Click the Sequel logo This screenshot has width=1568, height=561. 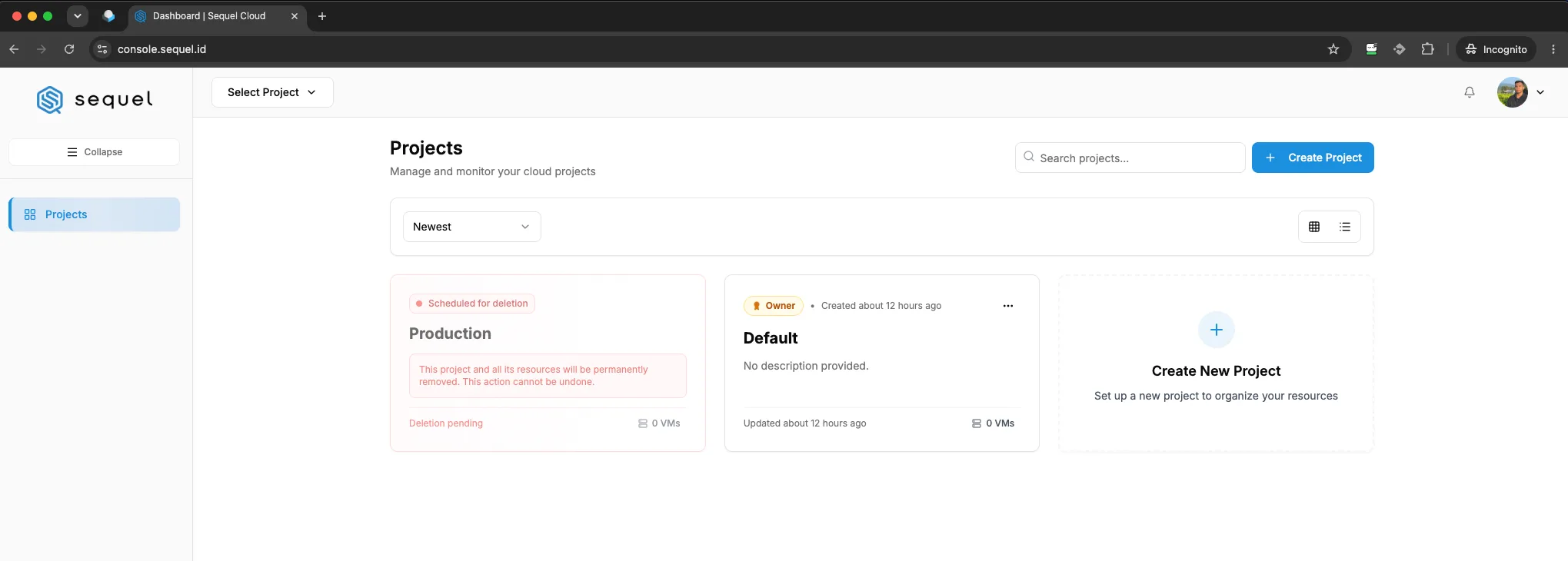[x=95, y=99]
